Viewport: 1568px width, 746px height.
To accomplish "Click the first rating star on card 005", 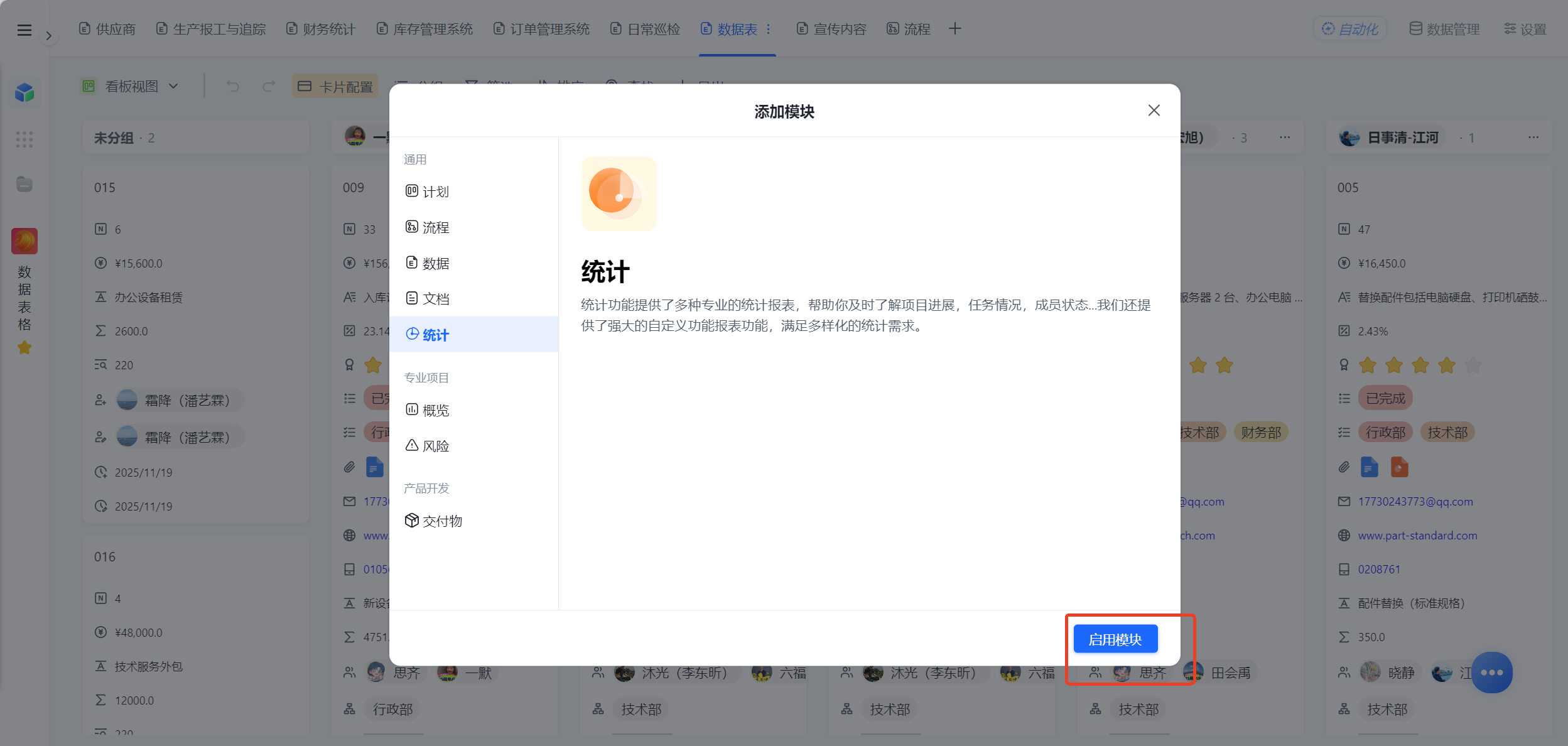I will tap(1368, 365).
